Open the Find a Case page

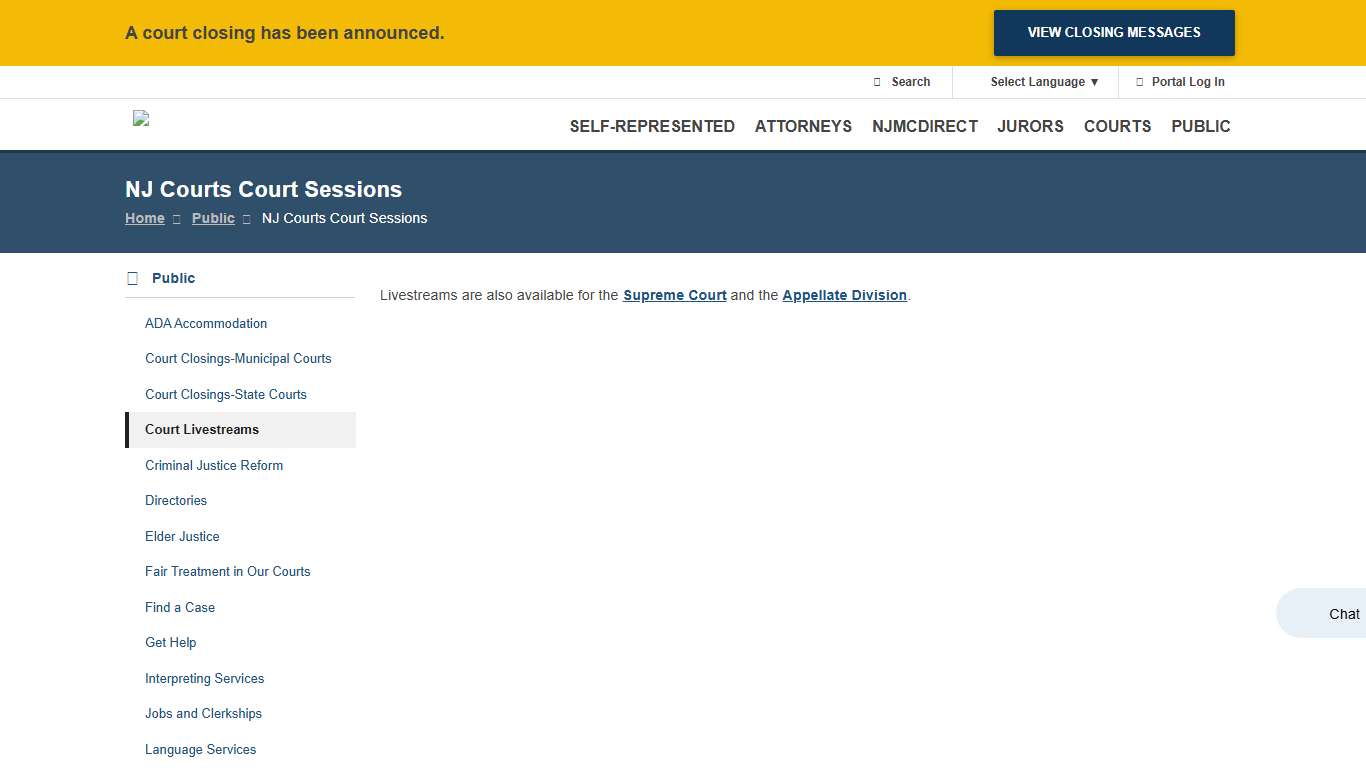click(x=180, y=607)
